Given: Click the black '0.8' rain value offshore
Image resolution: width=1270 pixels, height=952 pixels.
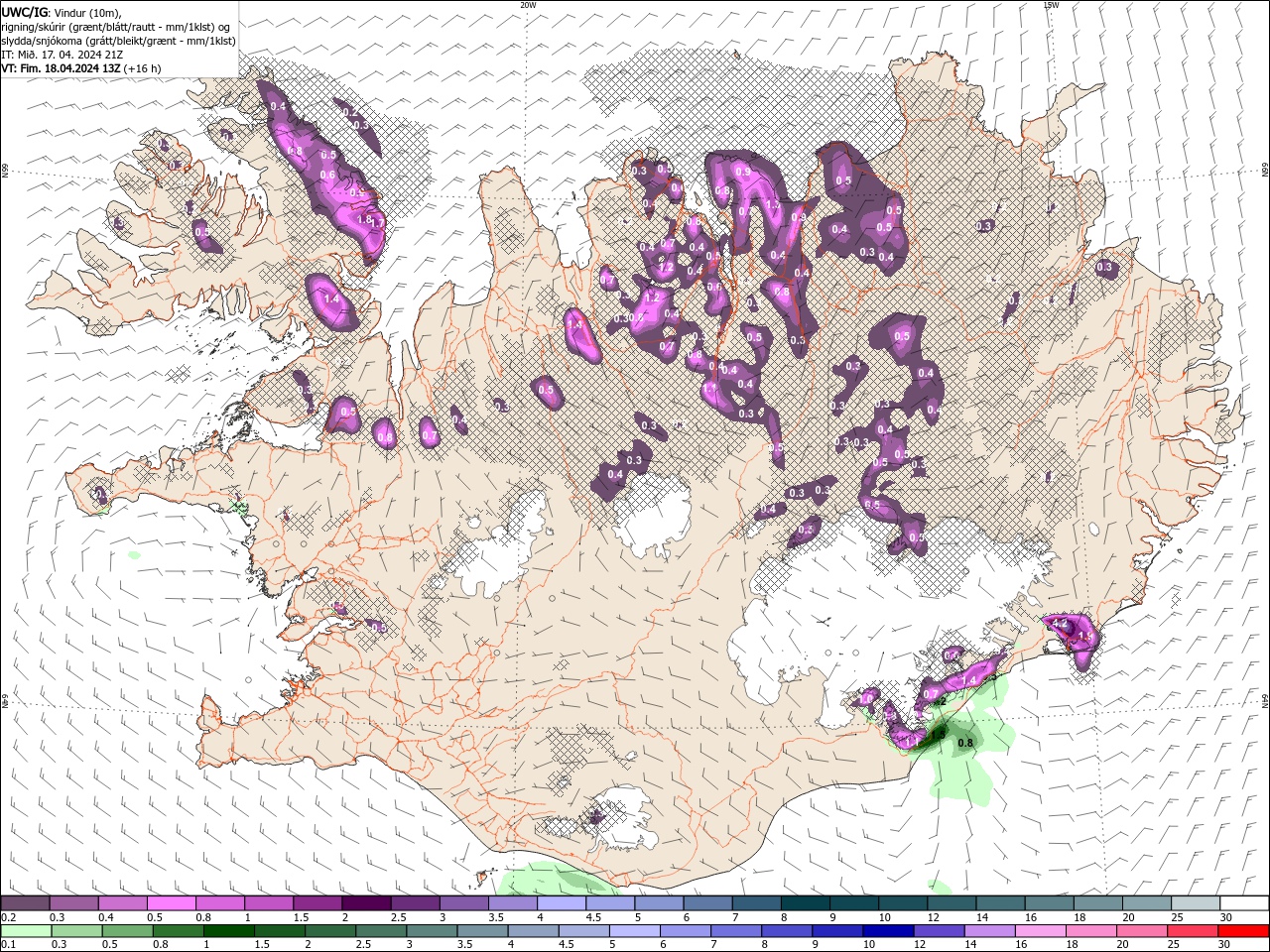Looking at the screenshot, I should pyautogui.click(x=965, y=742).
